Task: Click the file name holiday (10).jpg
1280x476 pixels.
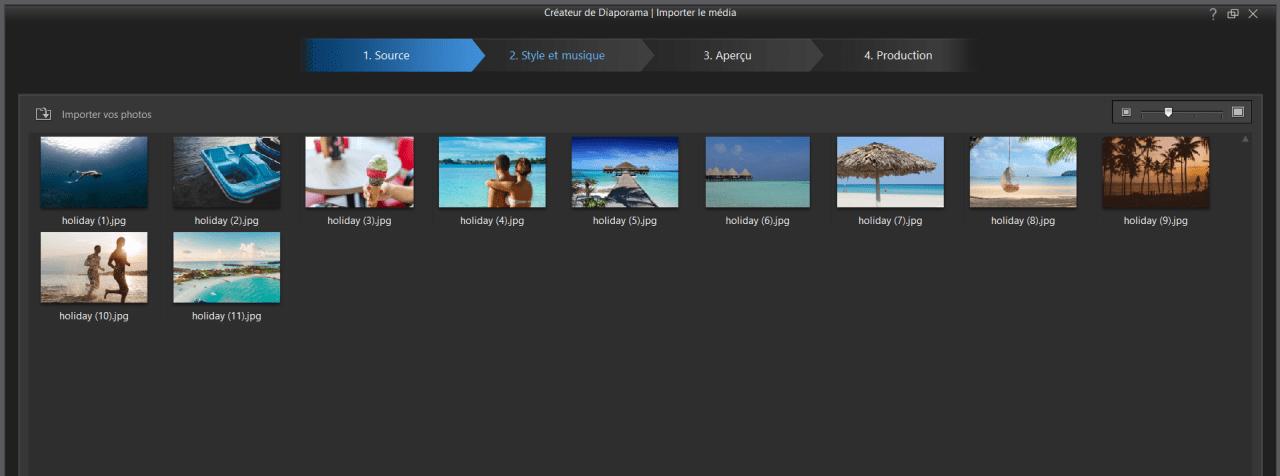Action: tap(94, 316)
